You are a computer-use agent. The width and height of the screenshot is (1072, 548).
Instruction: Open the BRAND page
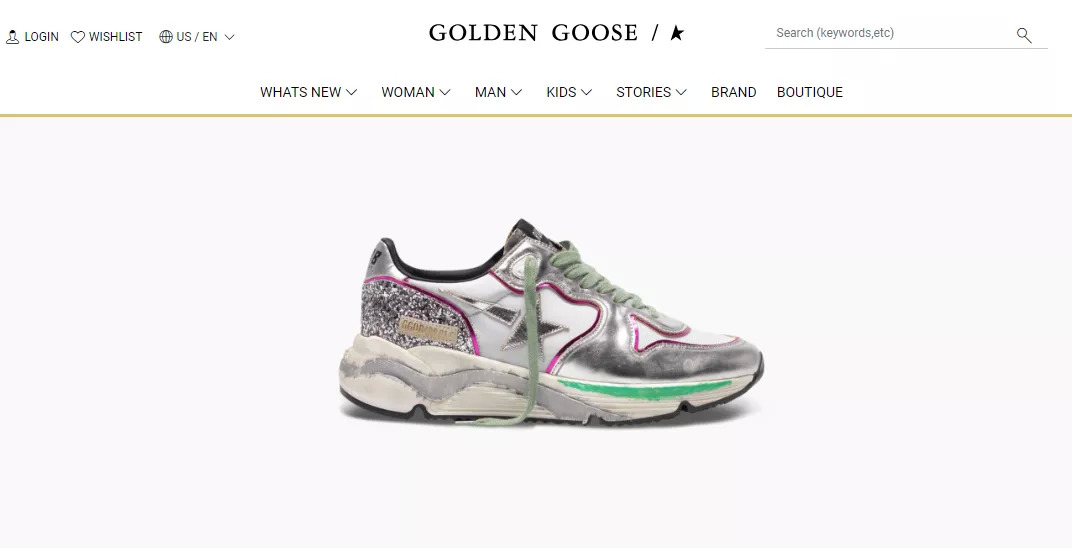pos(734,92)
